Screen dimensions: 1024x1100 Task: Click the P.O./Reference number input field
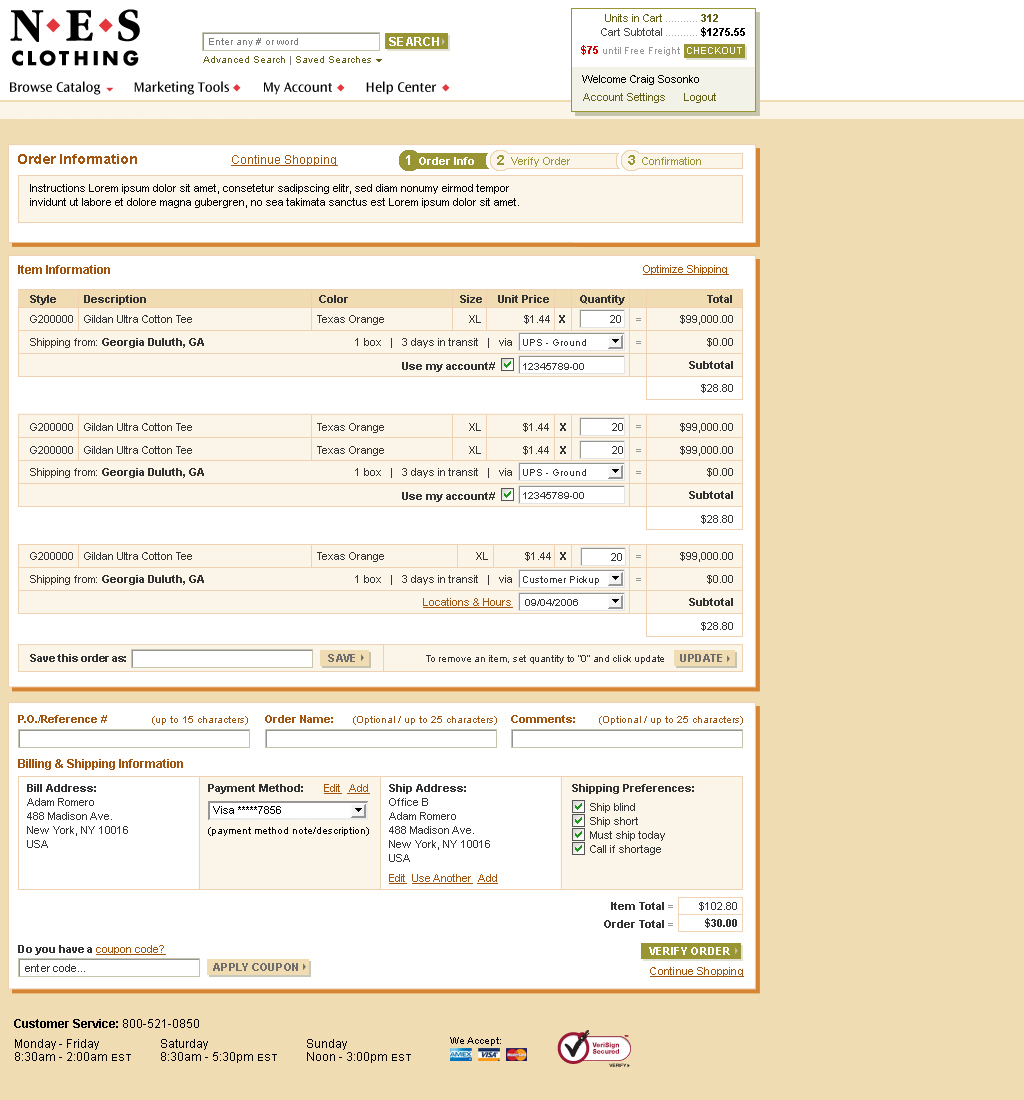[x=134, y=739]
